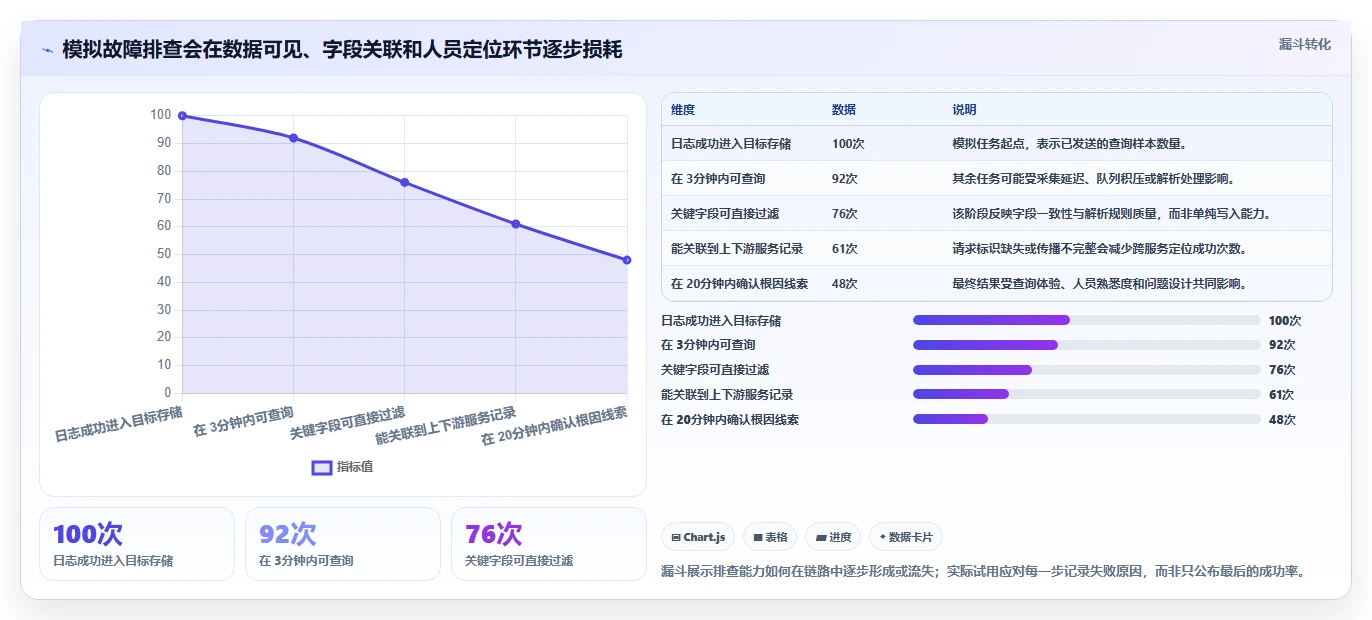Viewport: 1372px width, 620px height.
Task: Open the 76次 stat card
Action: [549, 544]
